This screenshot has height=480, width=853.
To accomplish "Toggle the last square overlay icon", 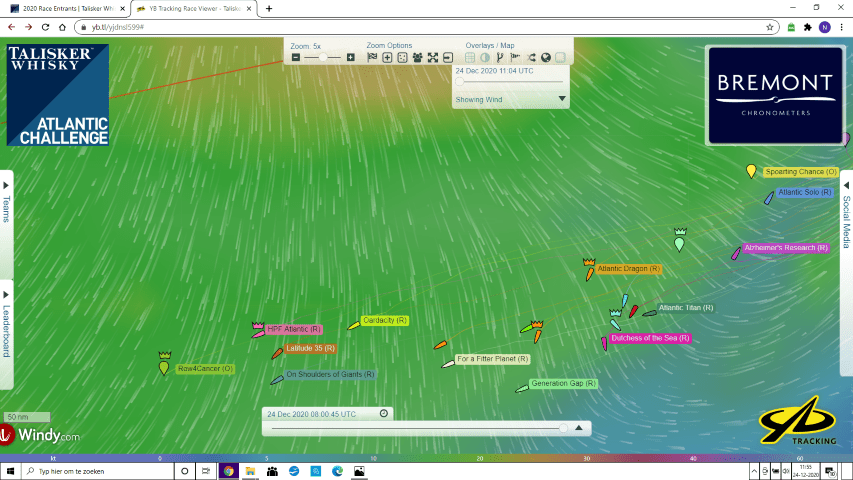I will [x=560, y=57].
